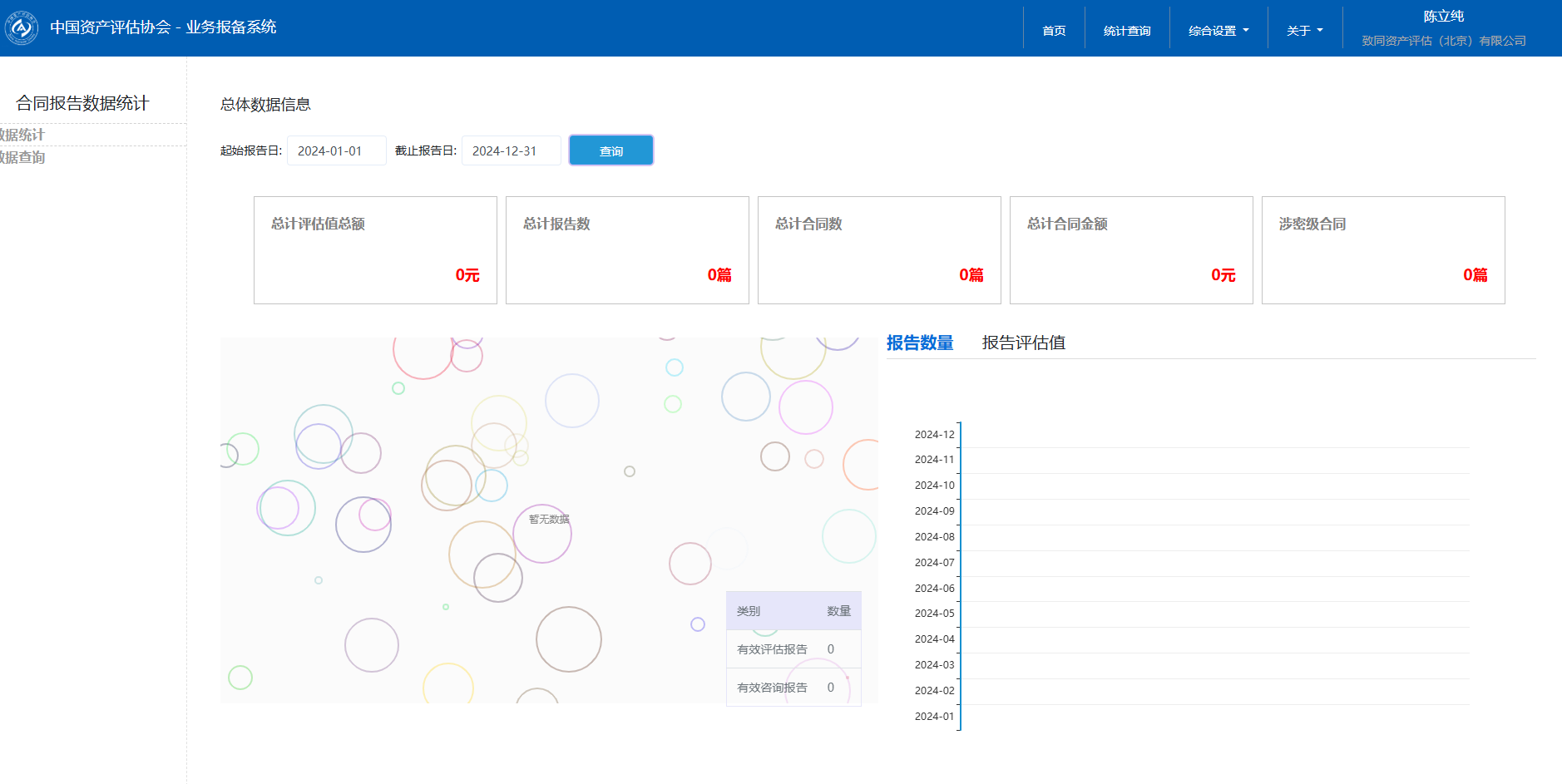Click the 有效评估报告 row in the legend table
This screenshot has height=784, width=1562.
pos(793,649)
